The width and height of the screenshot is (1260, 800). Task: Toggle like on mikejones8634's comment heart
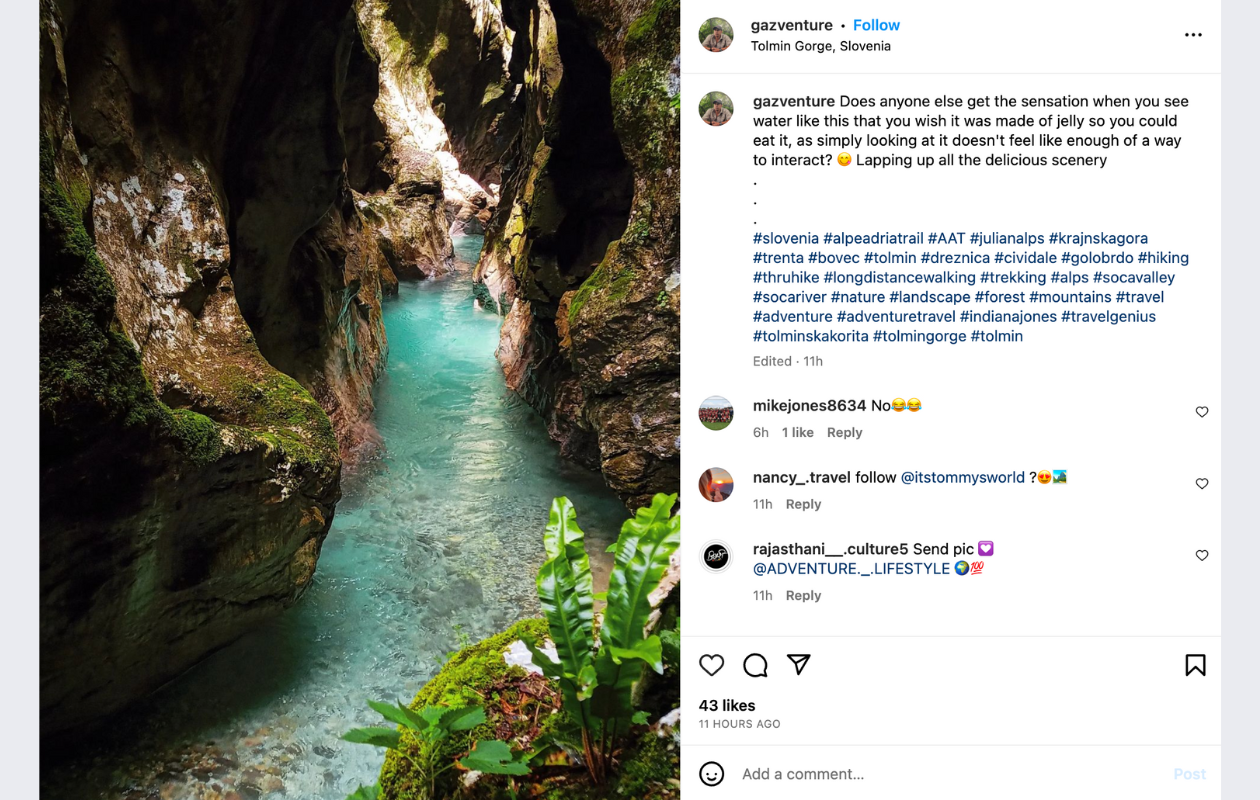pyautogui.click(x=1201, y=411)
